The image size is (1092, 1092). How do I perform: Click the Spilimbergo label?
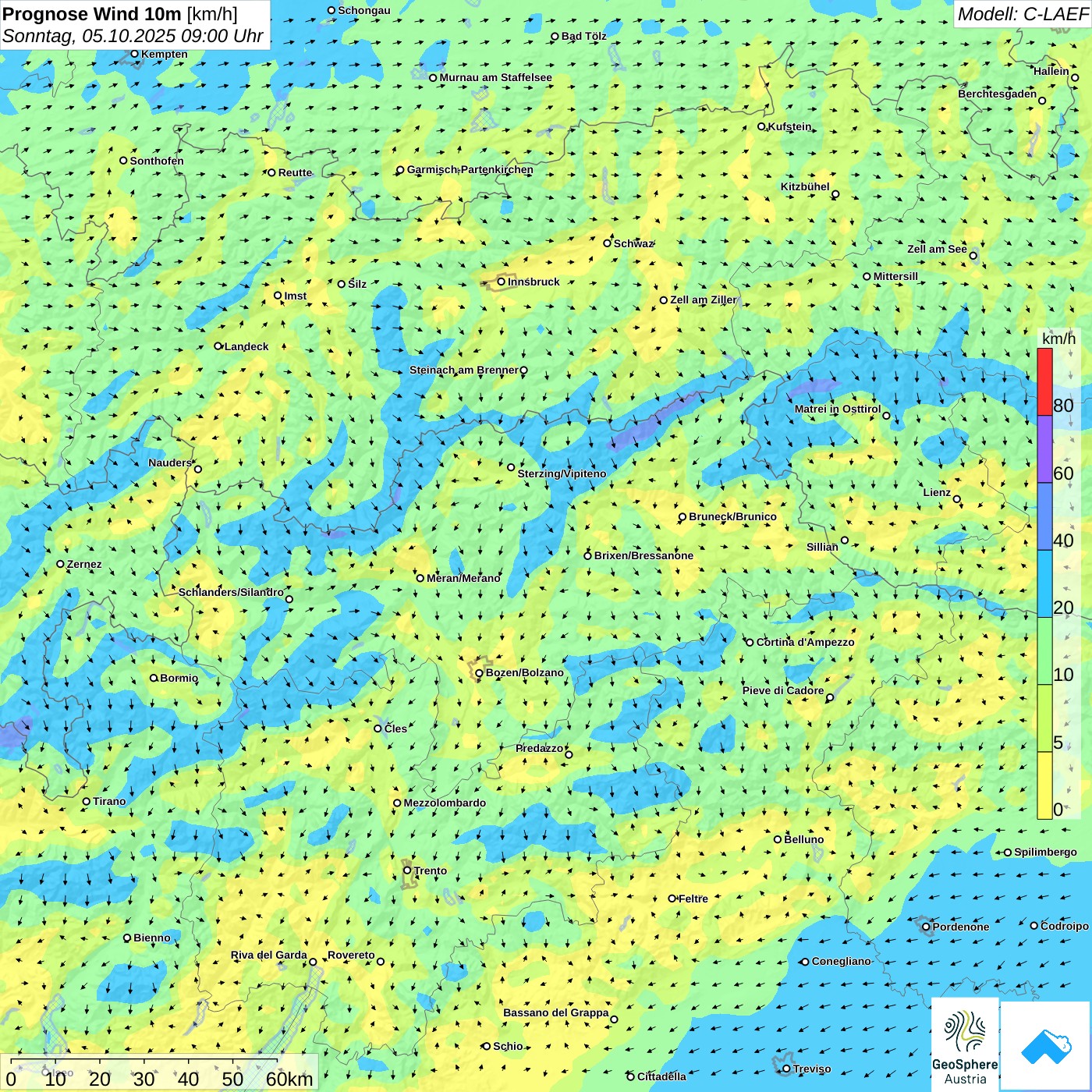(x=1045, y=852)
